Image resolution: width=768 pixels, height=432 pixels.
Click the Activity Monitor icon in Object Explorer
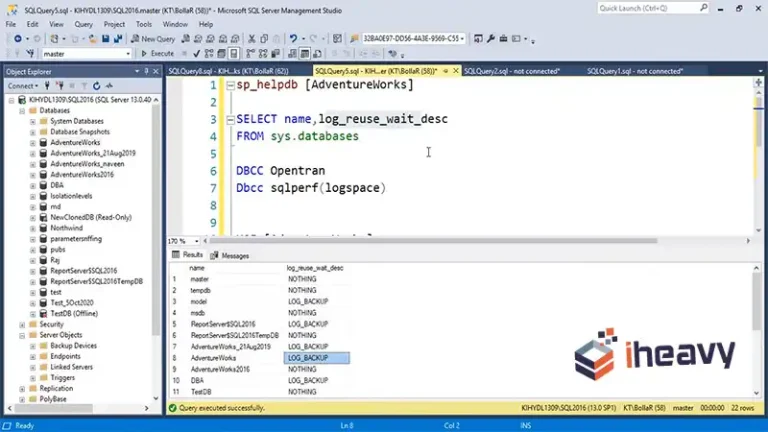(109, 86)
